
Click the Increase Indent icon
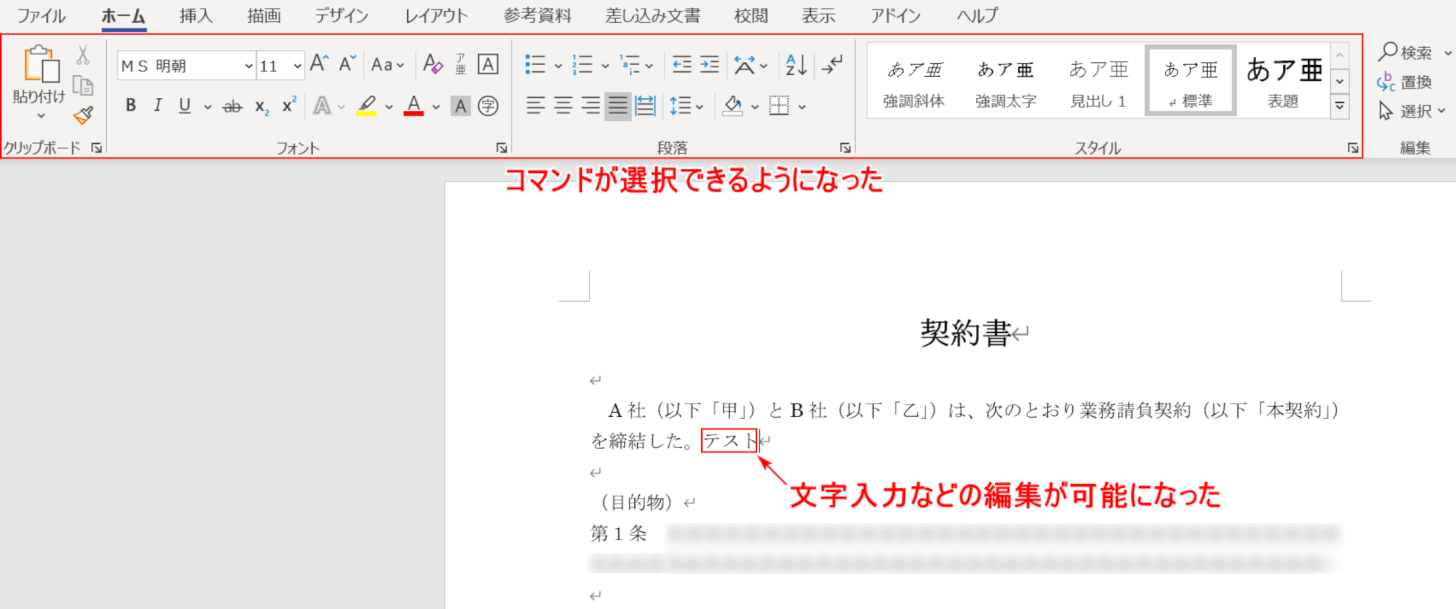[x=709, y=65]
